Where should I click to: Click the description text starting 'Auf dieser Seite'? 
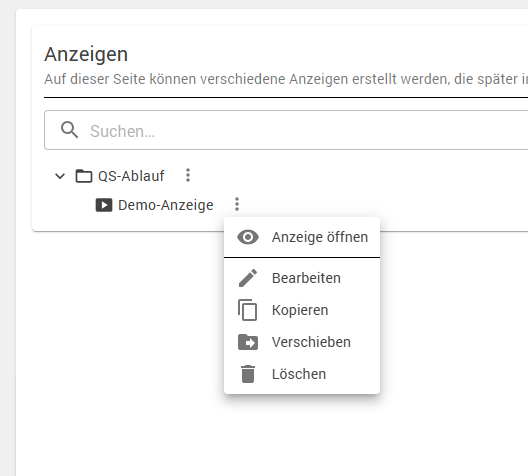286,79
